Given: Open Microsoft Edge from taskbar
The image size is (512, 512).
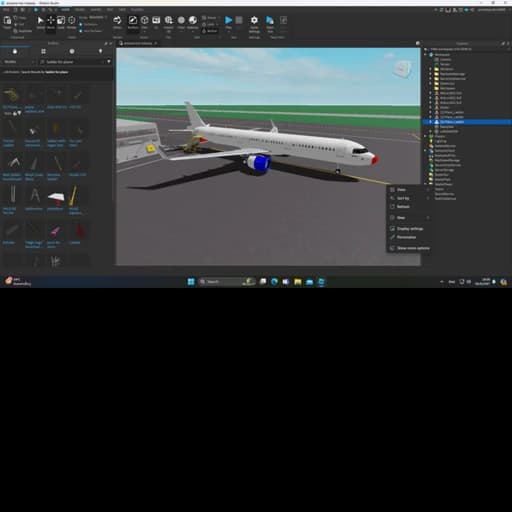Looking at the screenshot, I should pyautogui.click(x=274, y=282).
